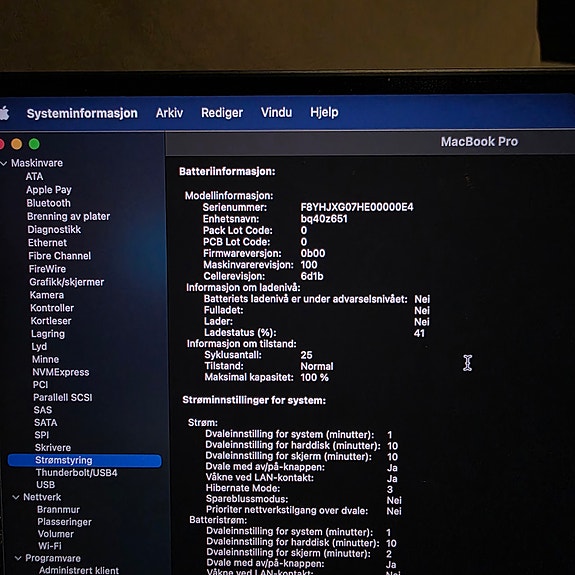The image size is (575, 575).
Task: Click the yellow minimize window button
Action: tap(17, 144)
